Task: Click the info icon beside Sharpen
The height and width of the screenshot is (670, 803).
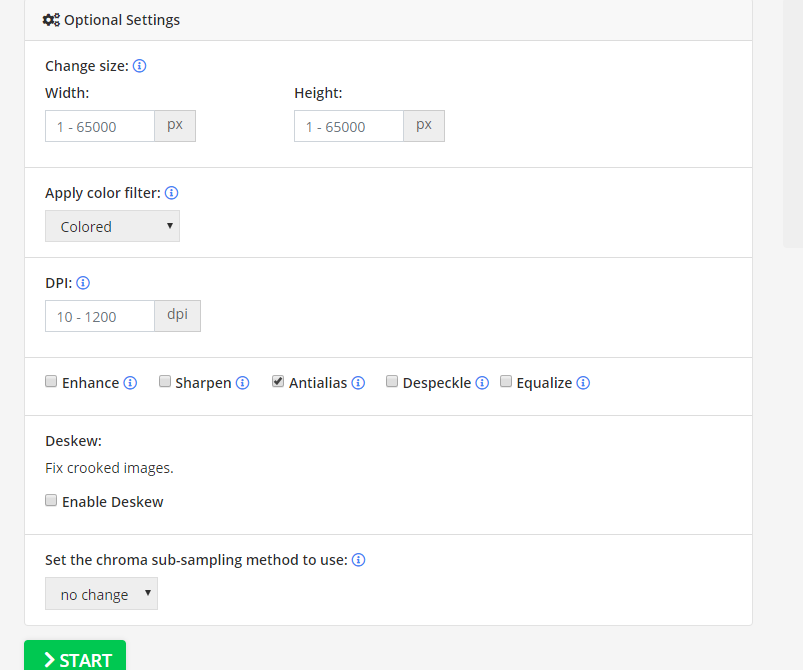Action: click(x=242, y=383)
